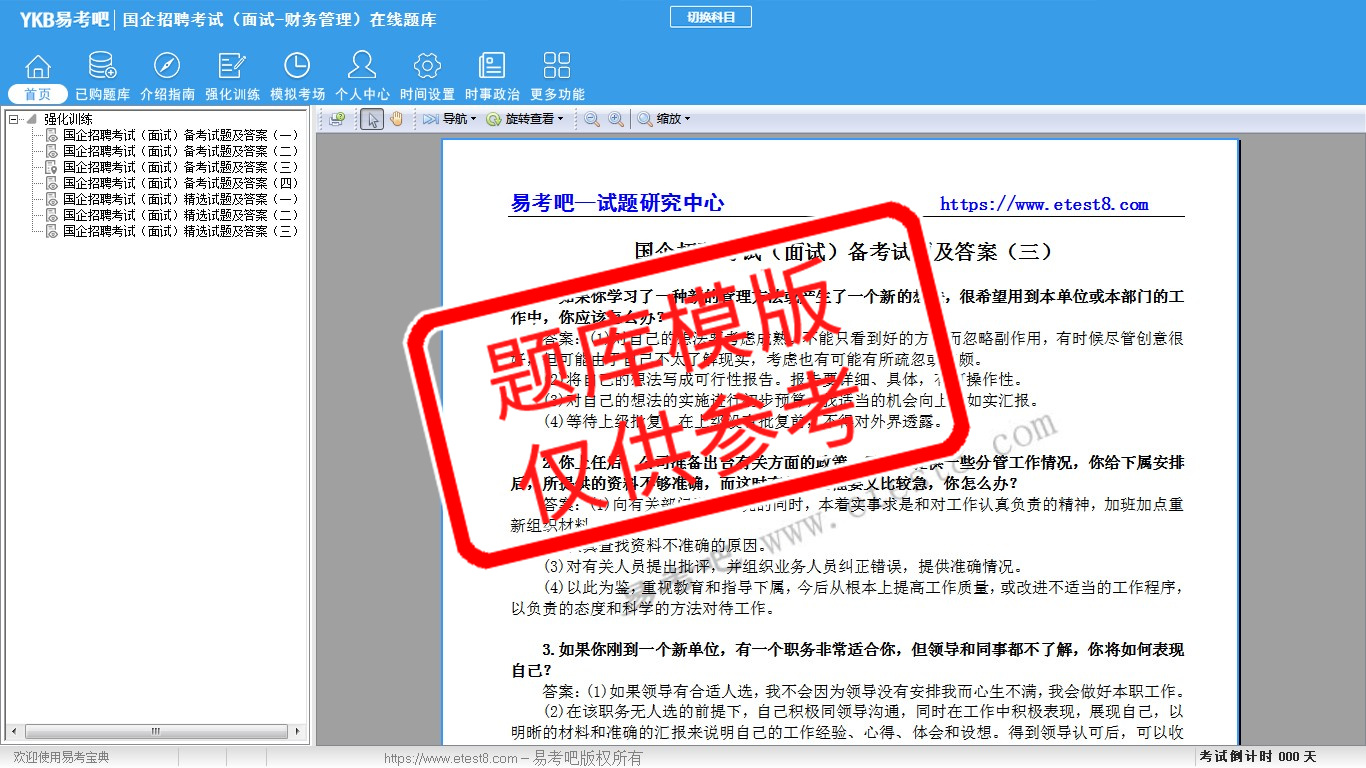Image resolution: width=1366 pixels, height=768 pixels.
Task: Click the YKB易考吧 logo
Action: click(x=64, y=19)
